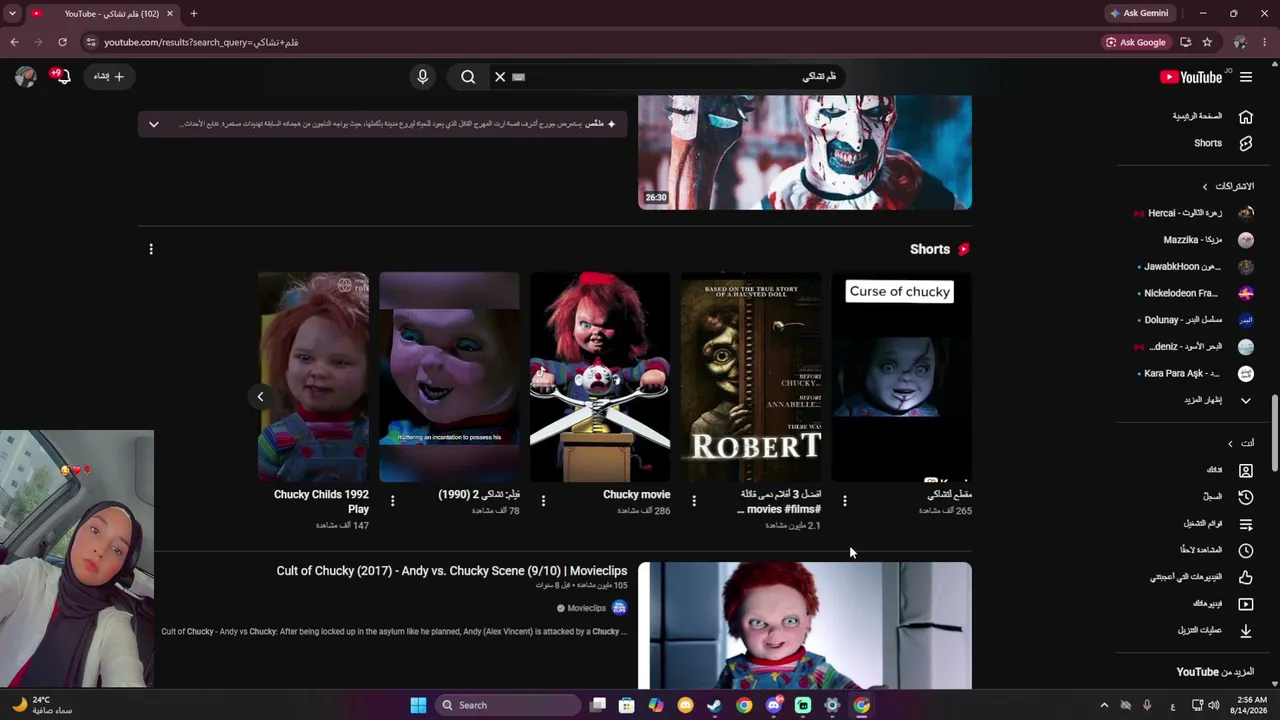Image resolution: width=1280 pixels, height=720 pixels.
Task: Open the ROBERT short thumbnail
Action: (x=751, y=377)
